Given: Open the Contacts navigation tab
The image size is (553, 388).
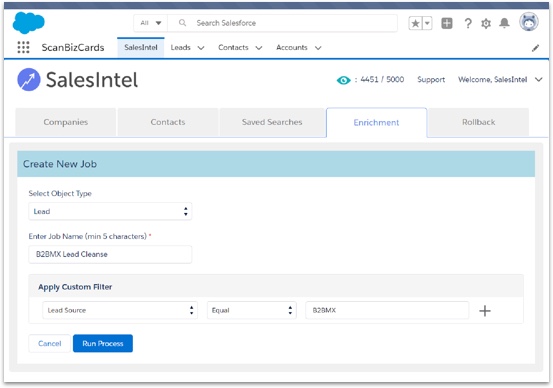Looking at the screenshot, I should 233,47.
